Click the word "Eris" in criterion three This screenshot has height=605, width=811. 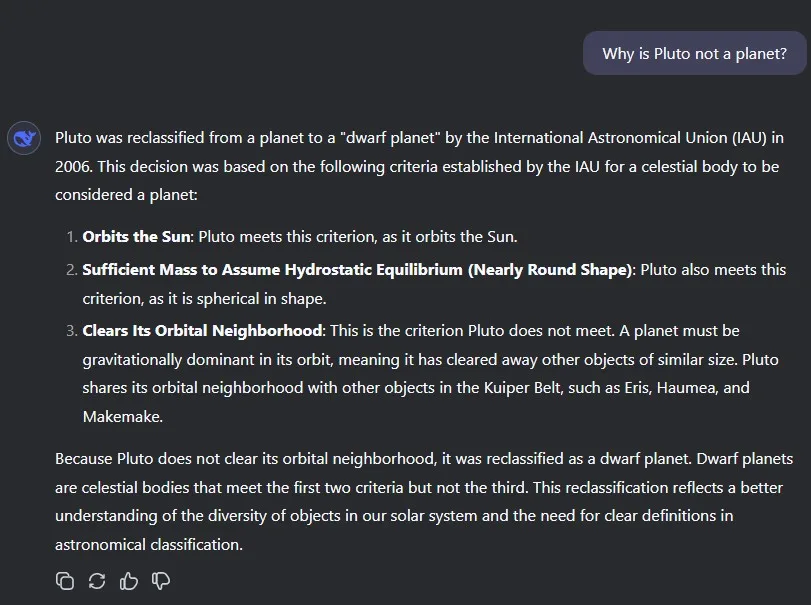[x=642, y=388]
